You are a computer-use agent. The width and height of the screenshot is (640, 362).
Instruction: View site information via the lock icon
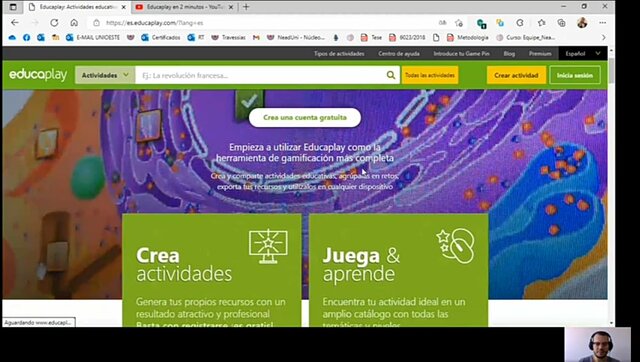pyautogui.click(x=96, y=23)
